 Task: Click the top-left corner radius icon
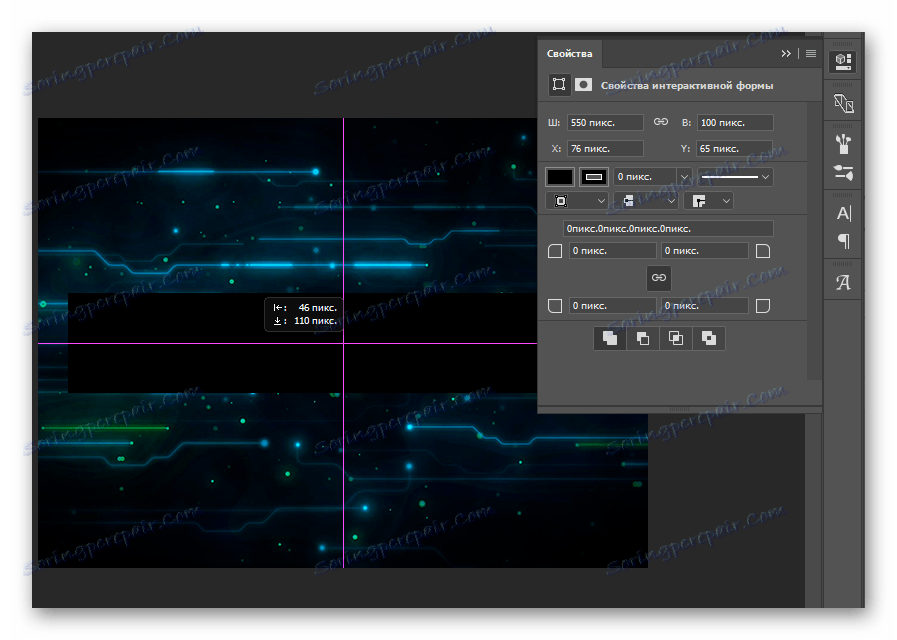[555, 251]
